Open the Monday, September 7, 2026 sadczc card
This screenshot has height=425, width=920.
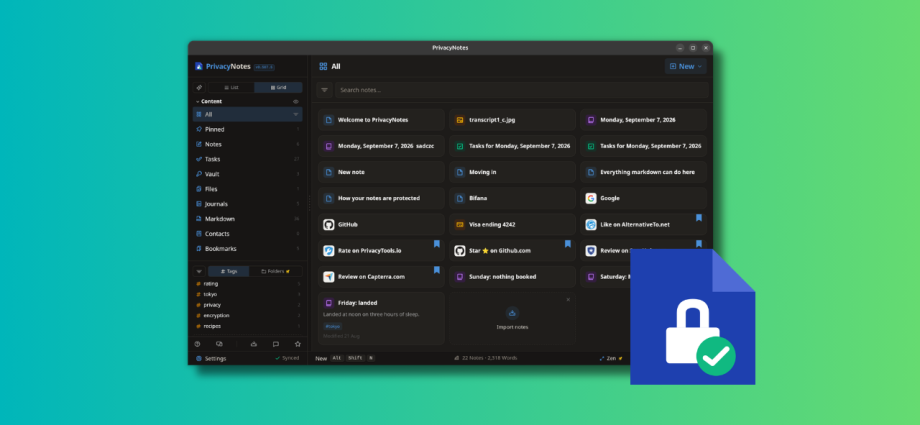pyautogui.click(x=381, y=146)
